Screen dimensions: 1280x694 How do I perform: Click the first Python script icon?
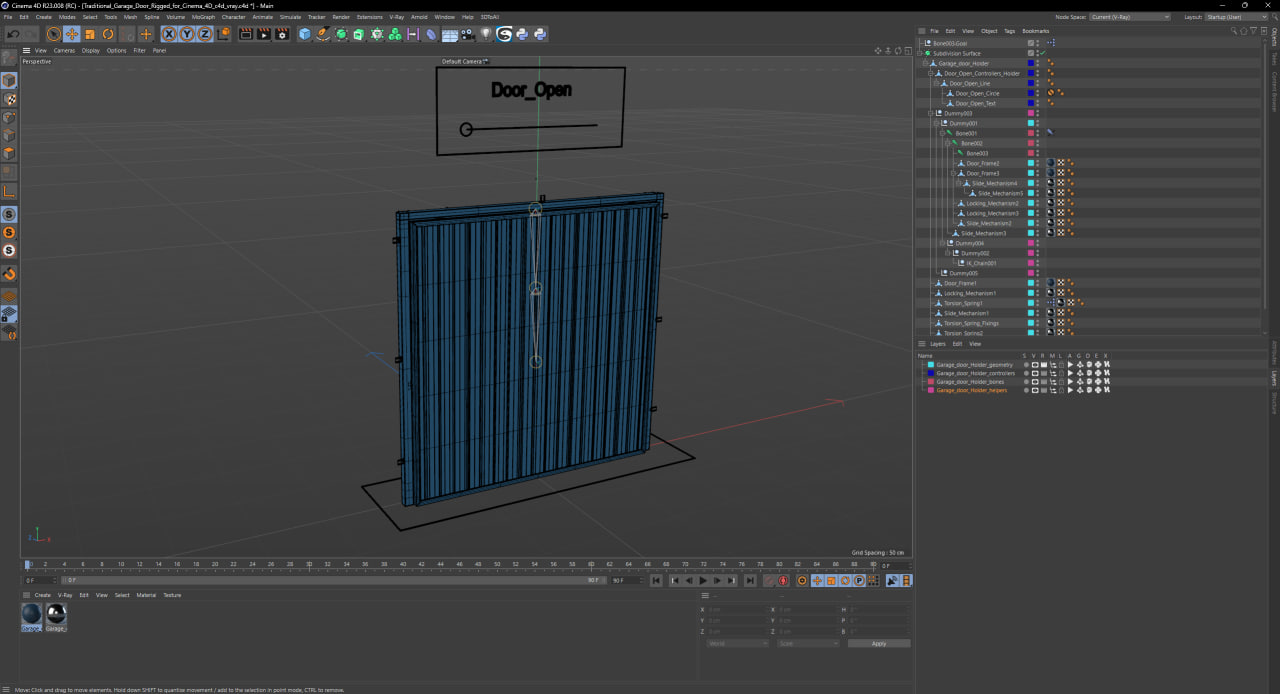point(522,34)
